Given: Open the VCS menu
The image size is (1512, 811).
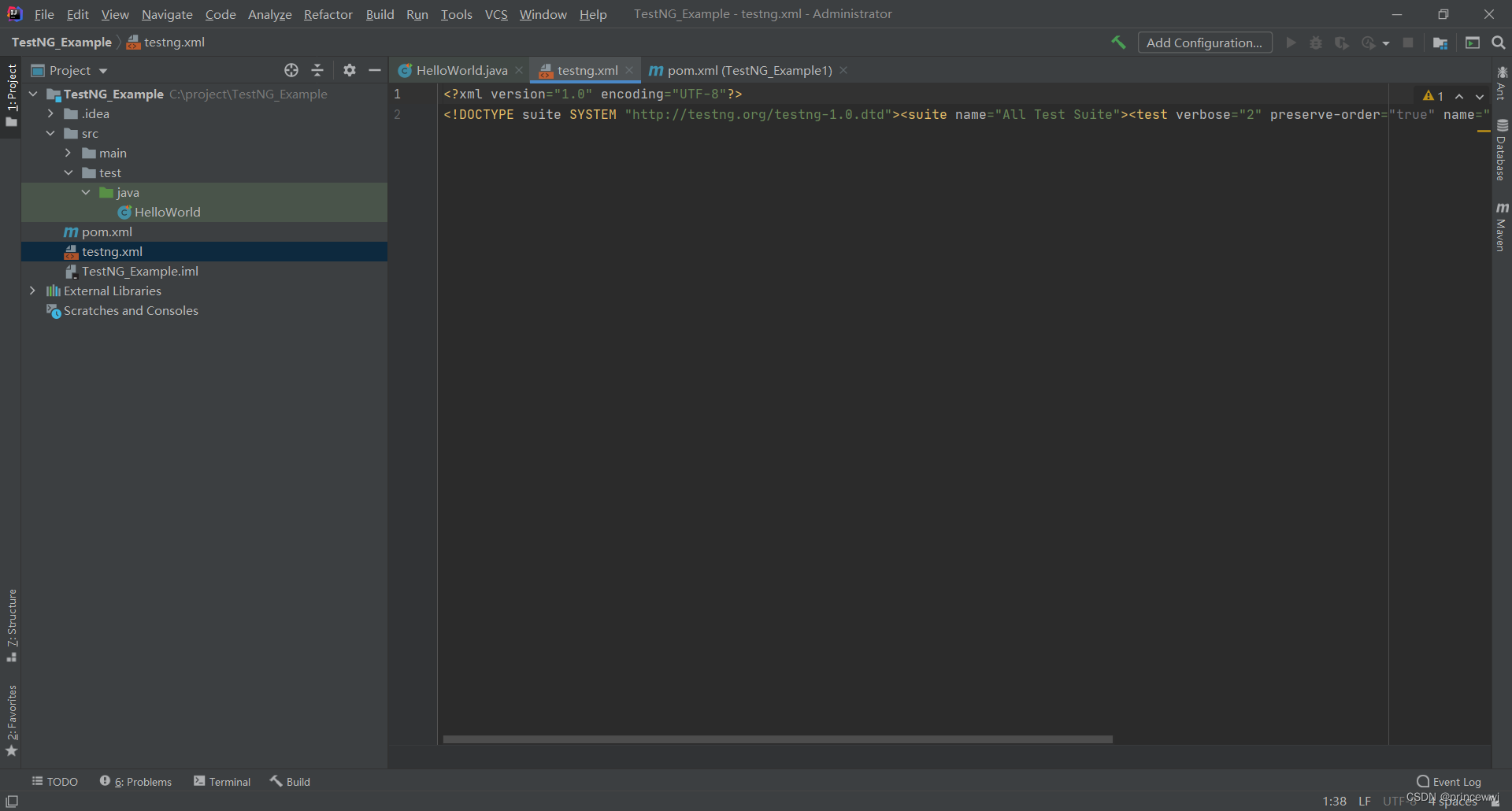Looking at the screenshot, I should point(496,14).
